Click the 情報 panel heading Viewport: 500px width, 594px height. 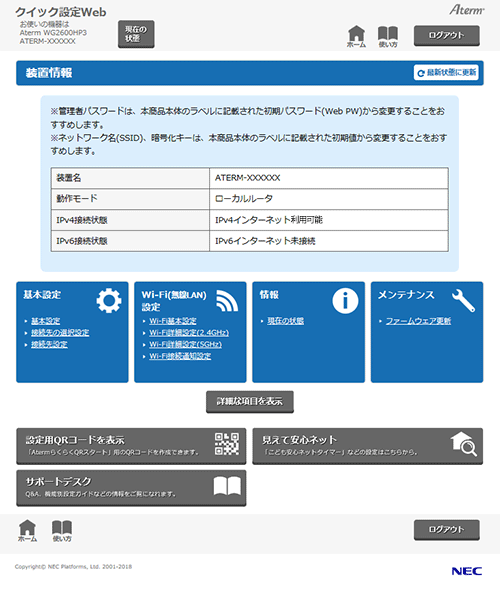(269, 295)
